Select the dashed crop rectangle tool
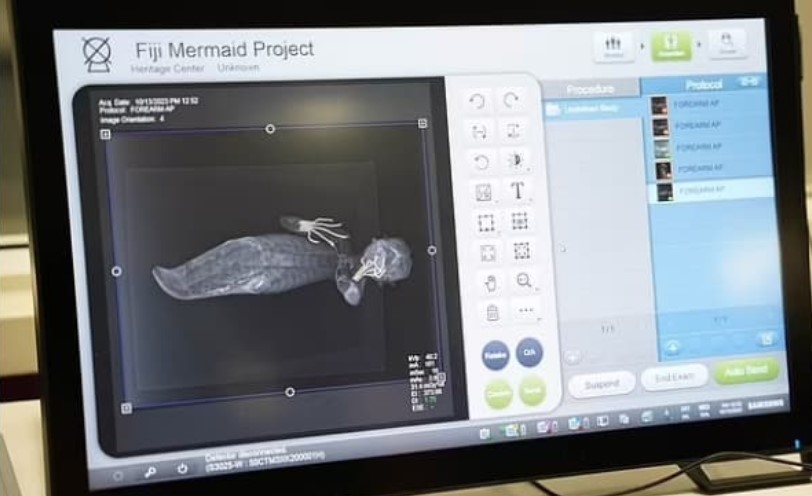Image resolution: width=812 pixels, height=496 pixels. [485, 222]
